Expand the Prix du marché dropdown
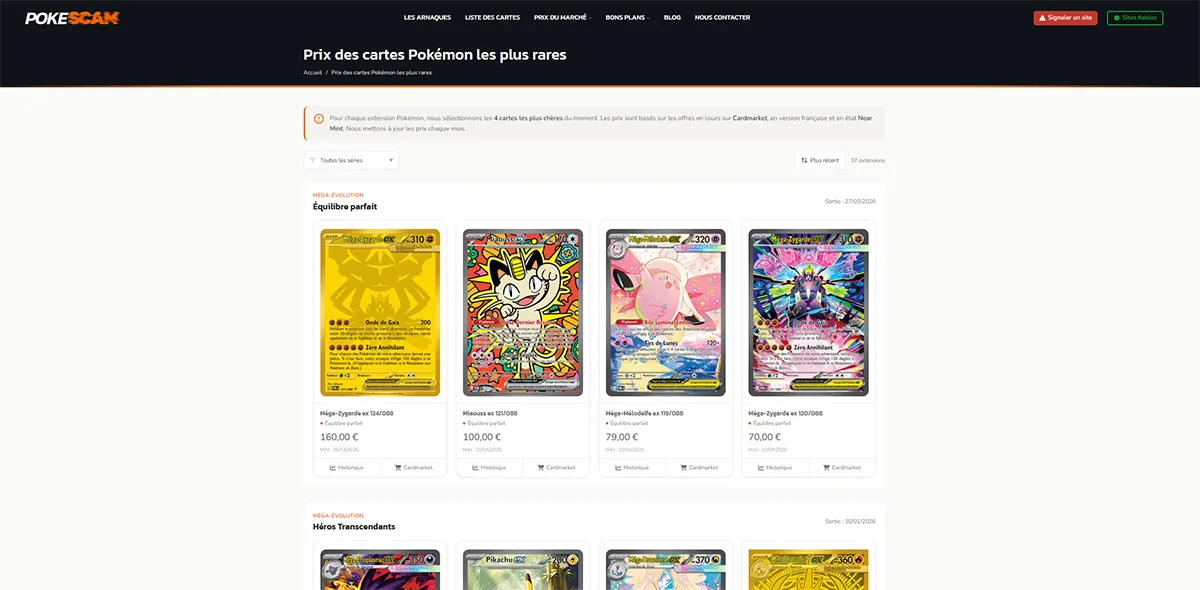Screen dimensions: 1200x590 pos(562,17)
